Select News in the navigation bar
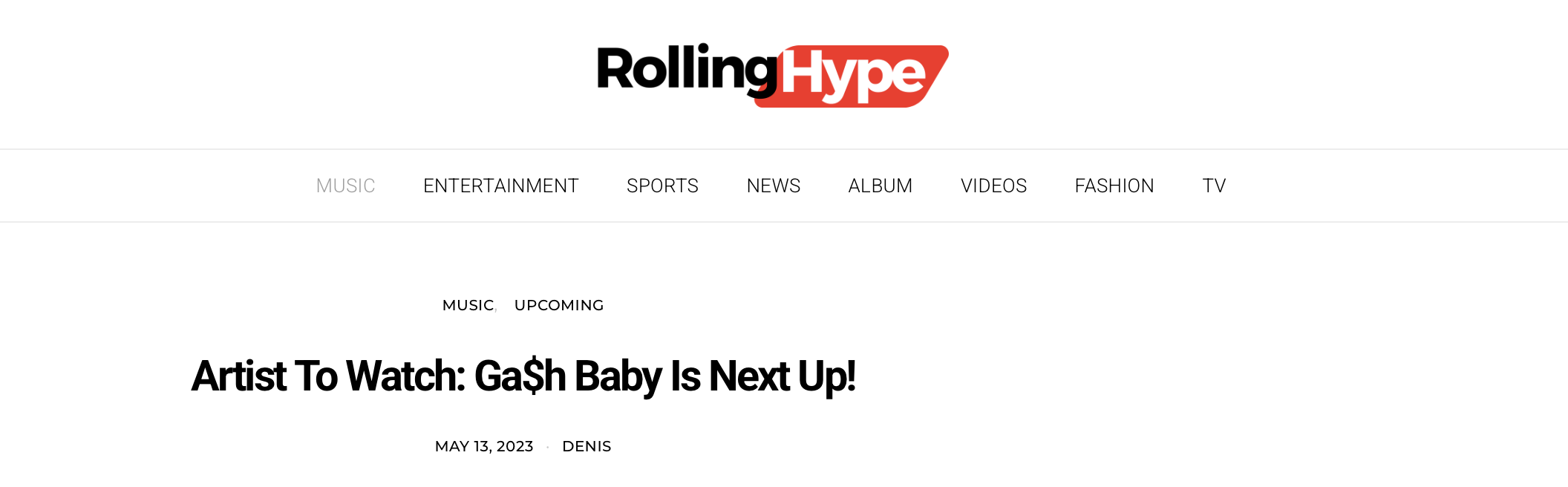 [x=773, y=186]
